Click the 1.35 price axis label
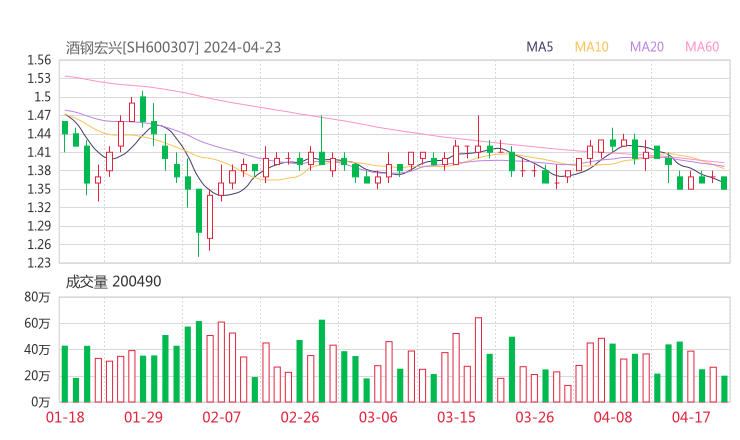This screenshot has height=440, width=740. (39, 189)
